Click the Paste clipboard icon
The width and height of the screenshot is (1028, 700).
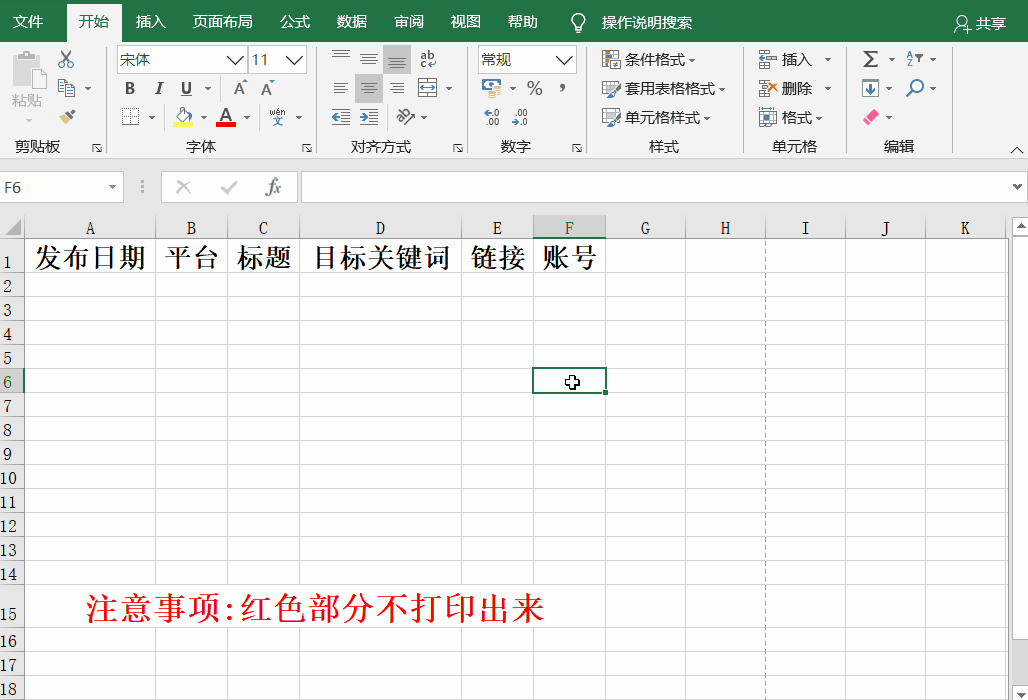point(28,71)
